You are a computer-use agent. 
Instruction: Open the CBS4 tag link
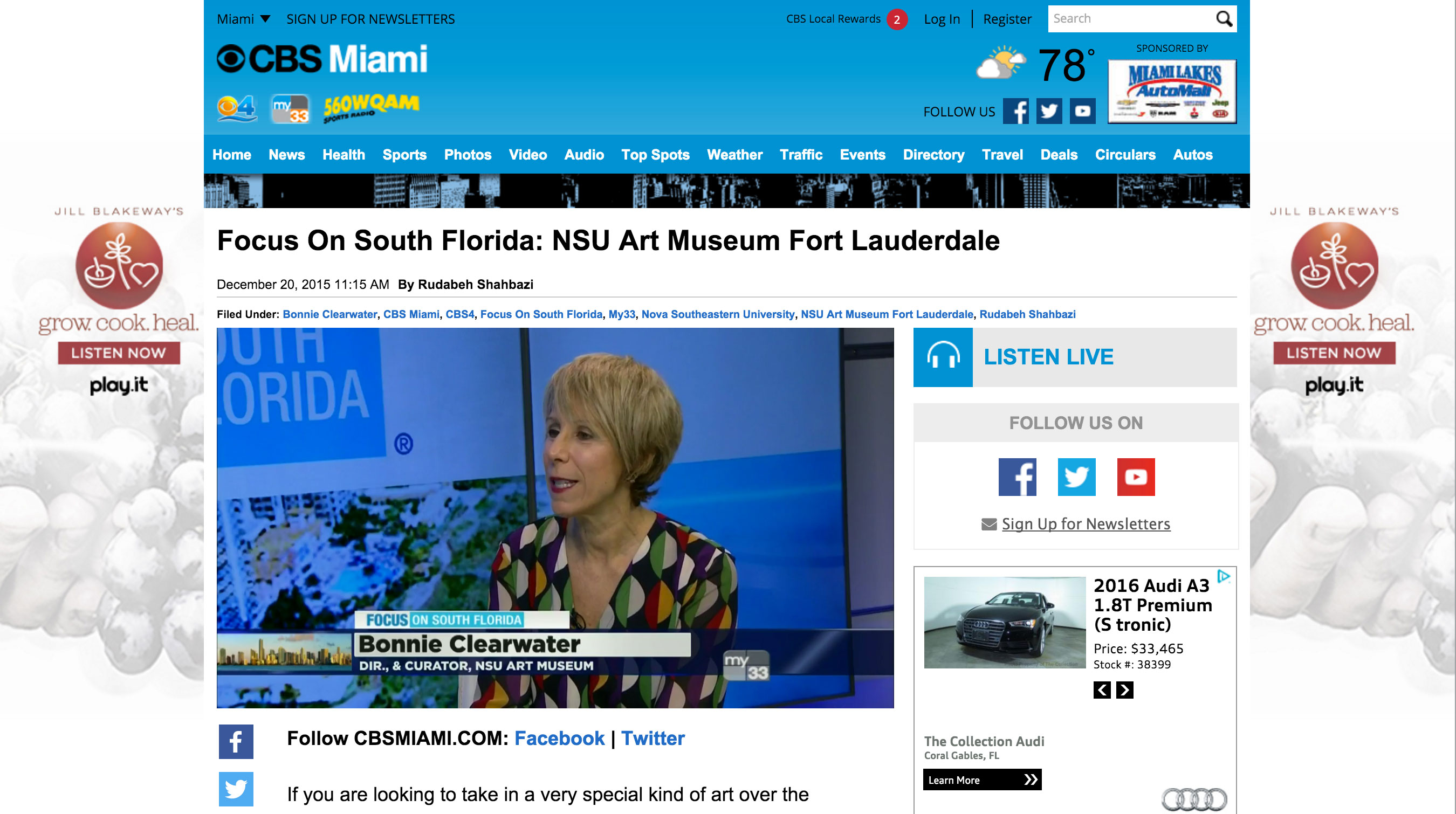click(460, 315)
